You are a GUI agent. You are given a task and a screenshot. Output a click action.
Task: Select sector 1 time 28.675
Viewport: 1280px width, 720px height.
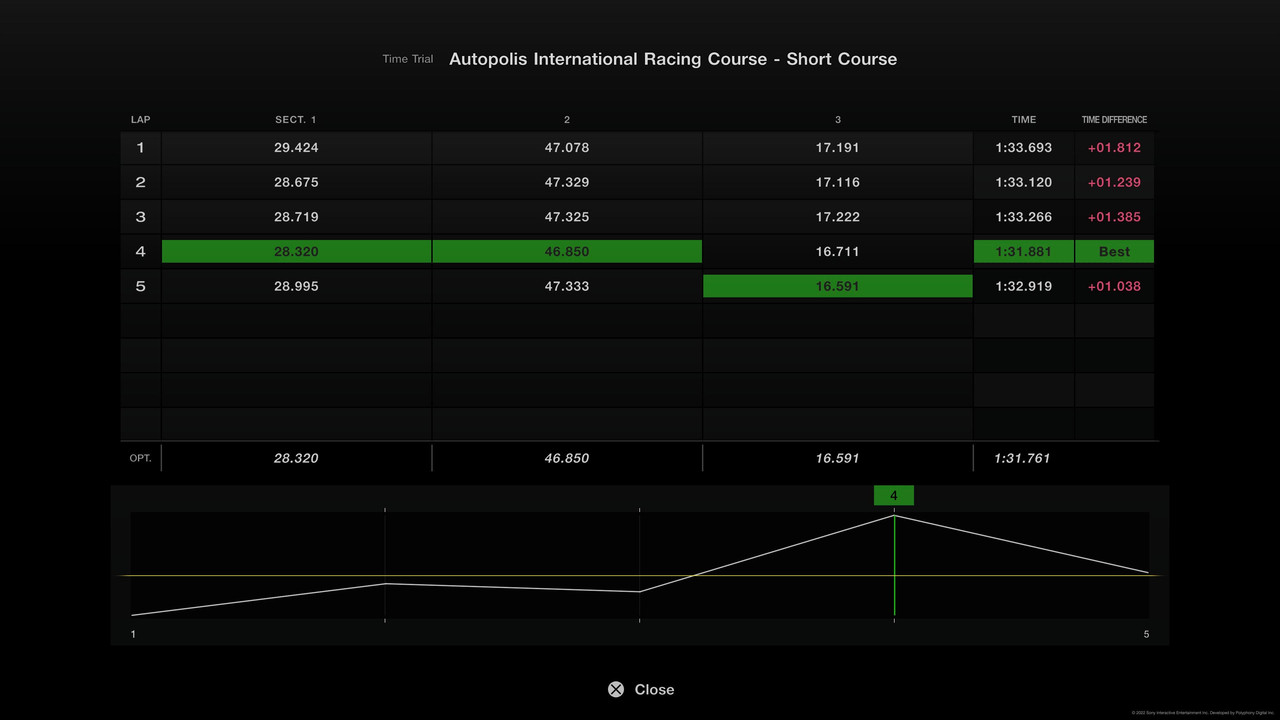[x=296, y=182]
